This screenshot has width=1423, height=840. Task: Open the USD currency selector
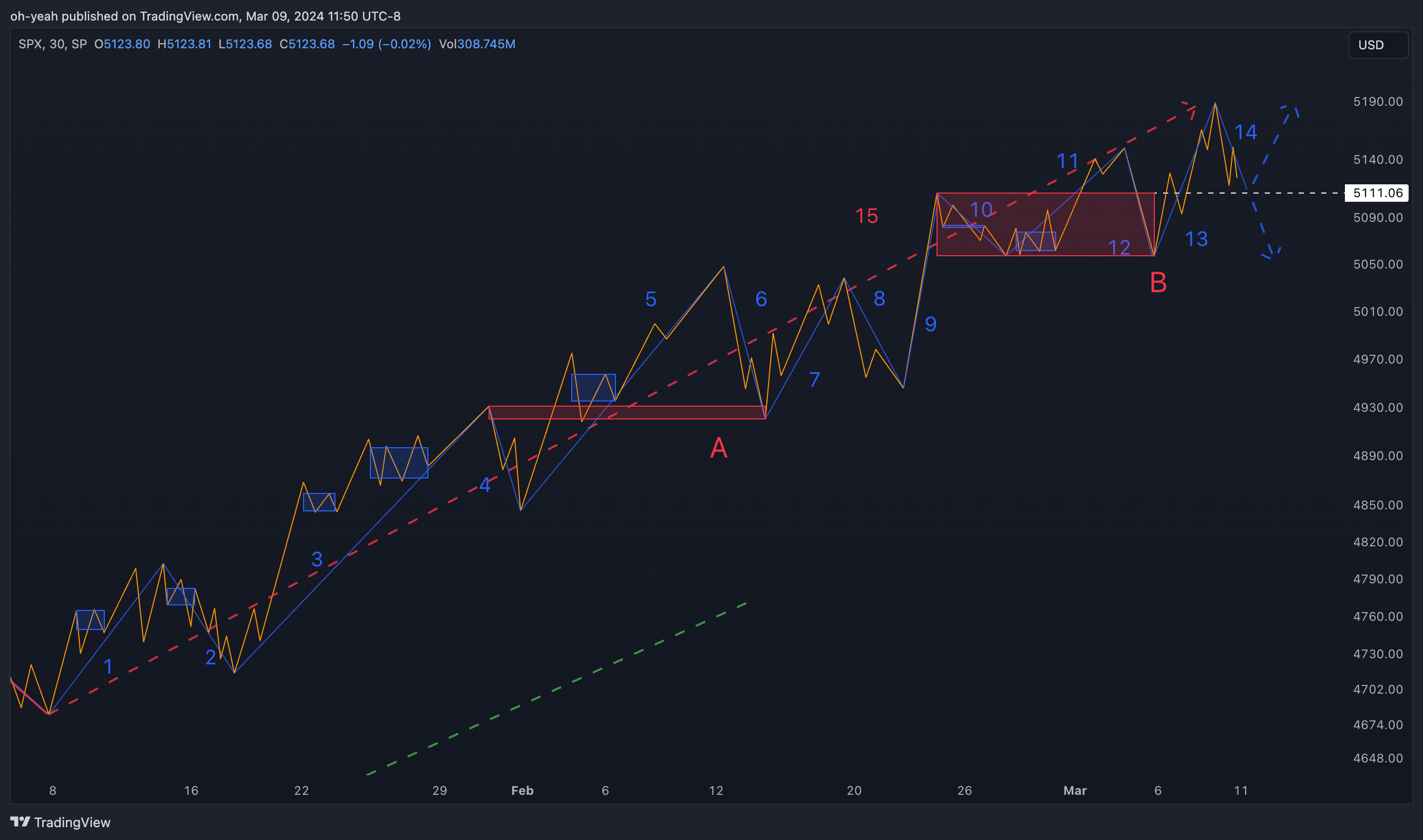(1377, 45)
